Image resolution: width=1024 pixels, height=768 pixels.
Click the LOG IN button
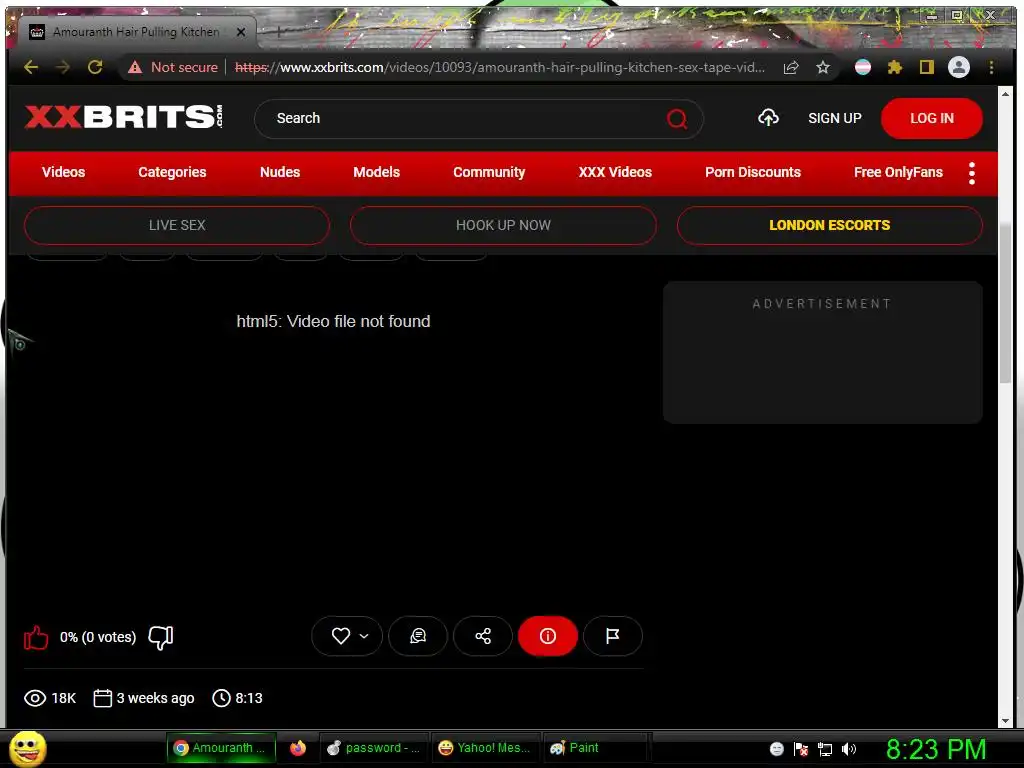(931, 118)
